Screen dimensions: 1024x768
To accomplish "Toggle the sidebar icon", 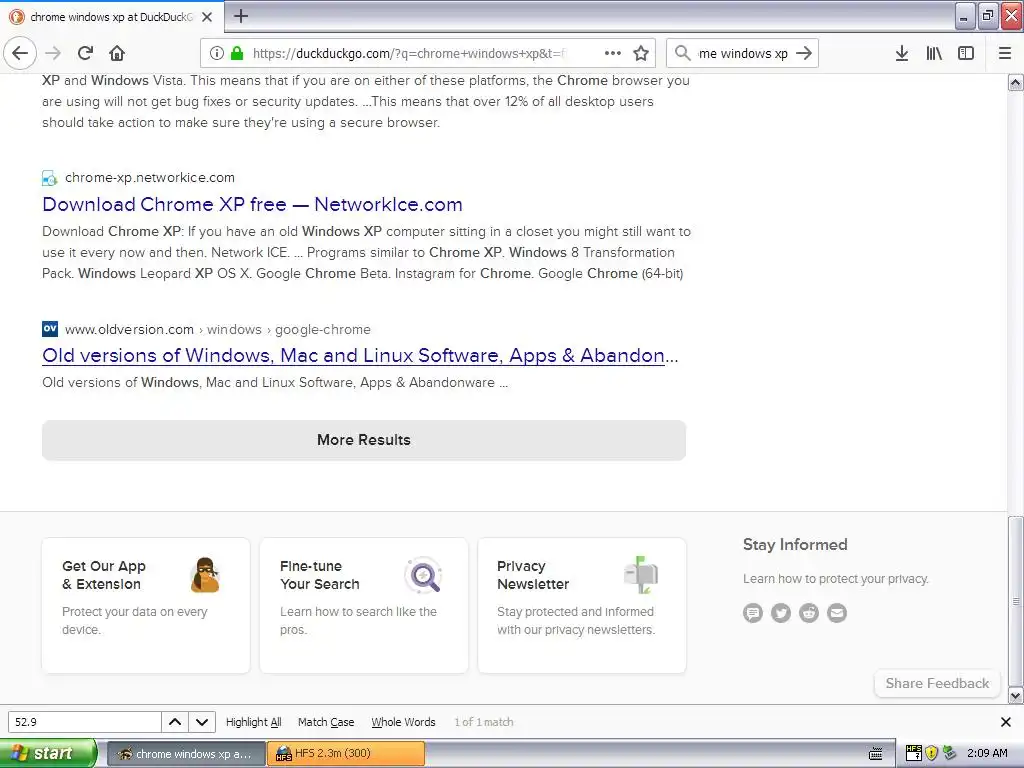I will [966, 54].
